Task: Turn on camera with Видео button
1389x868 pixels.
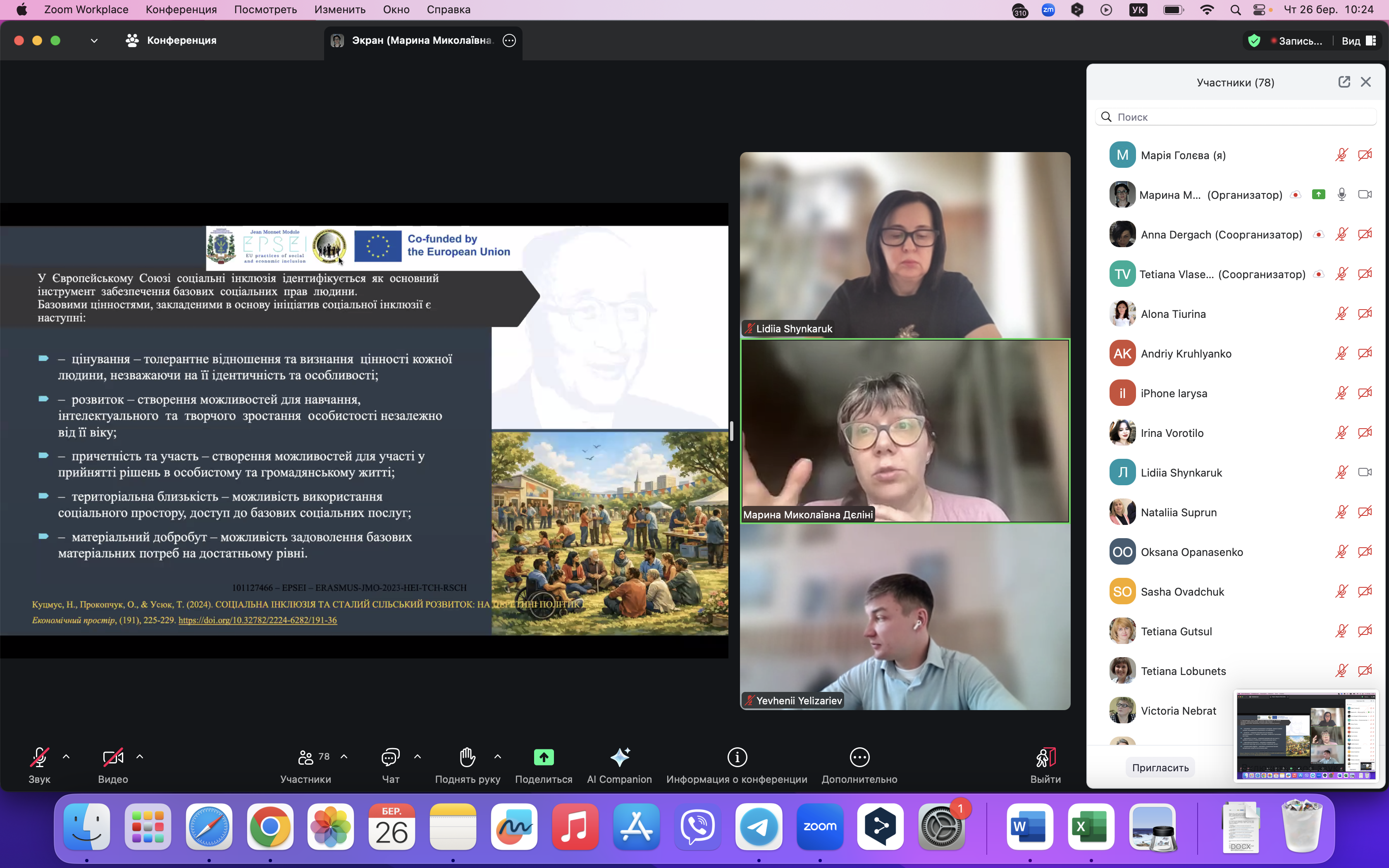Action: 112,757
